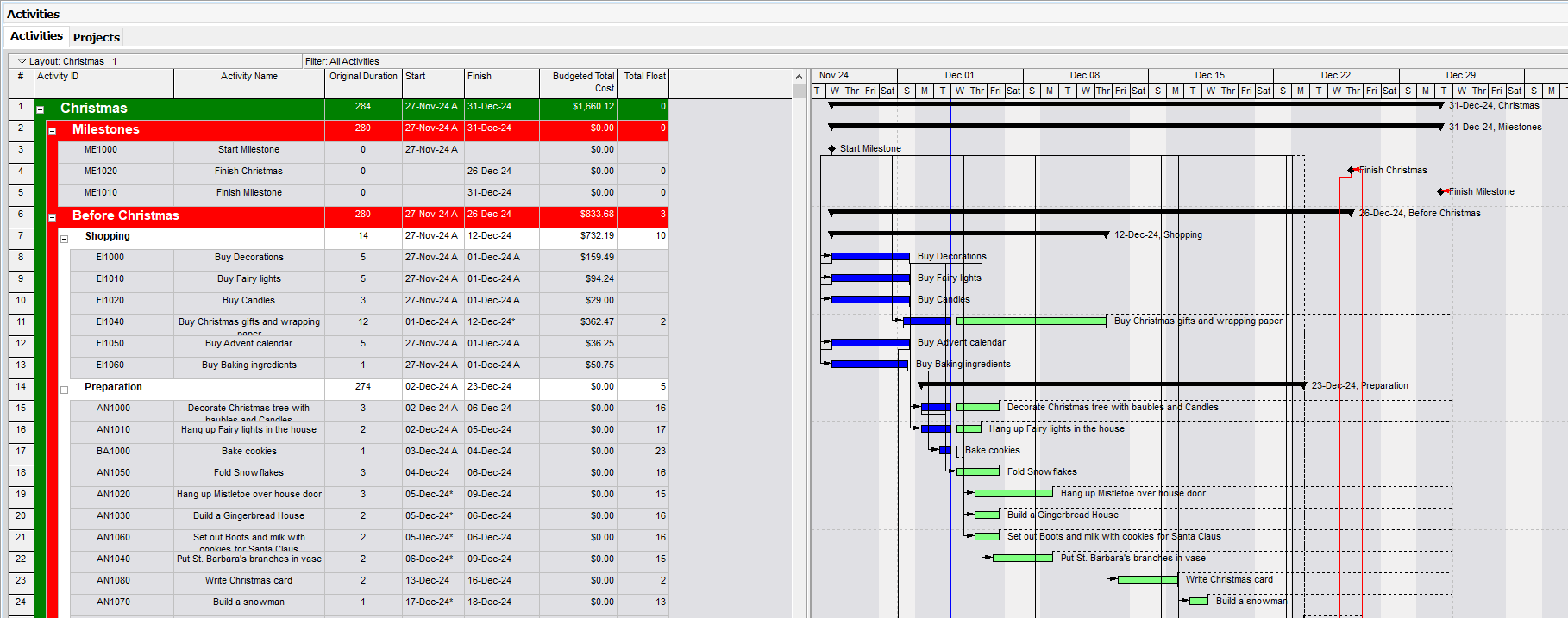The height and width of the screenshot is (618, 1568).
Task: Select the Buy Christmas gifts green remaining bar
Action: coord(1031,321)
